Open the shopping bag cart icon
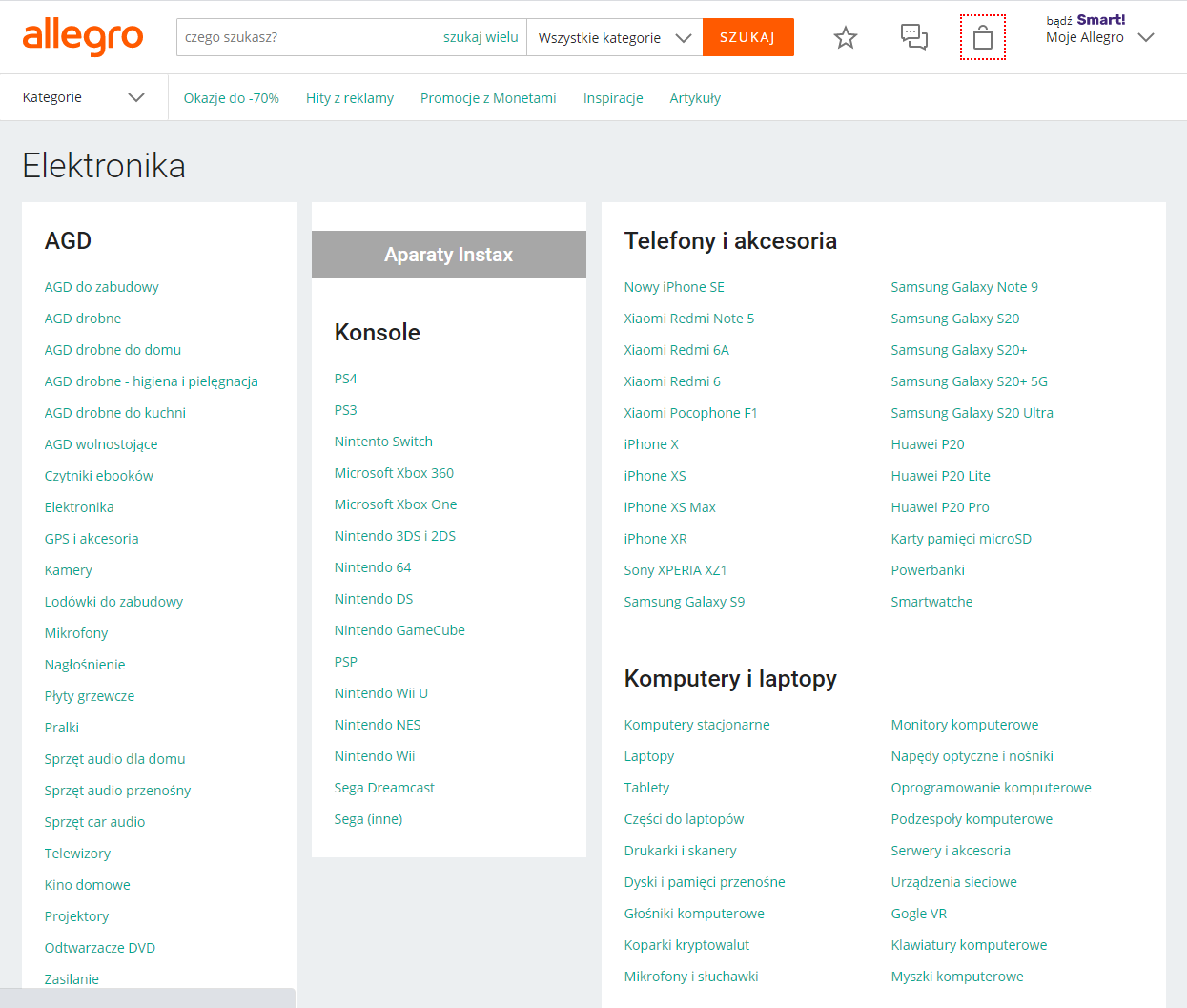The image size is (1187, 1008). [983, 37]
